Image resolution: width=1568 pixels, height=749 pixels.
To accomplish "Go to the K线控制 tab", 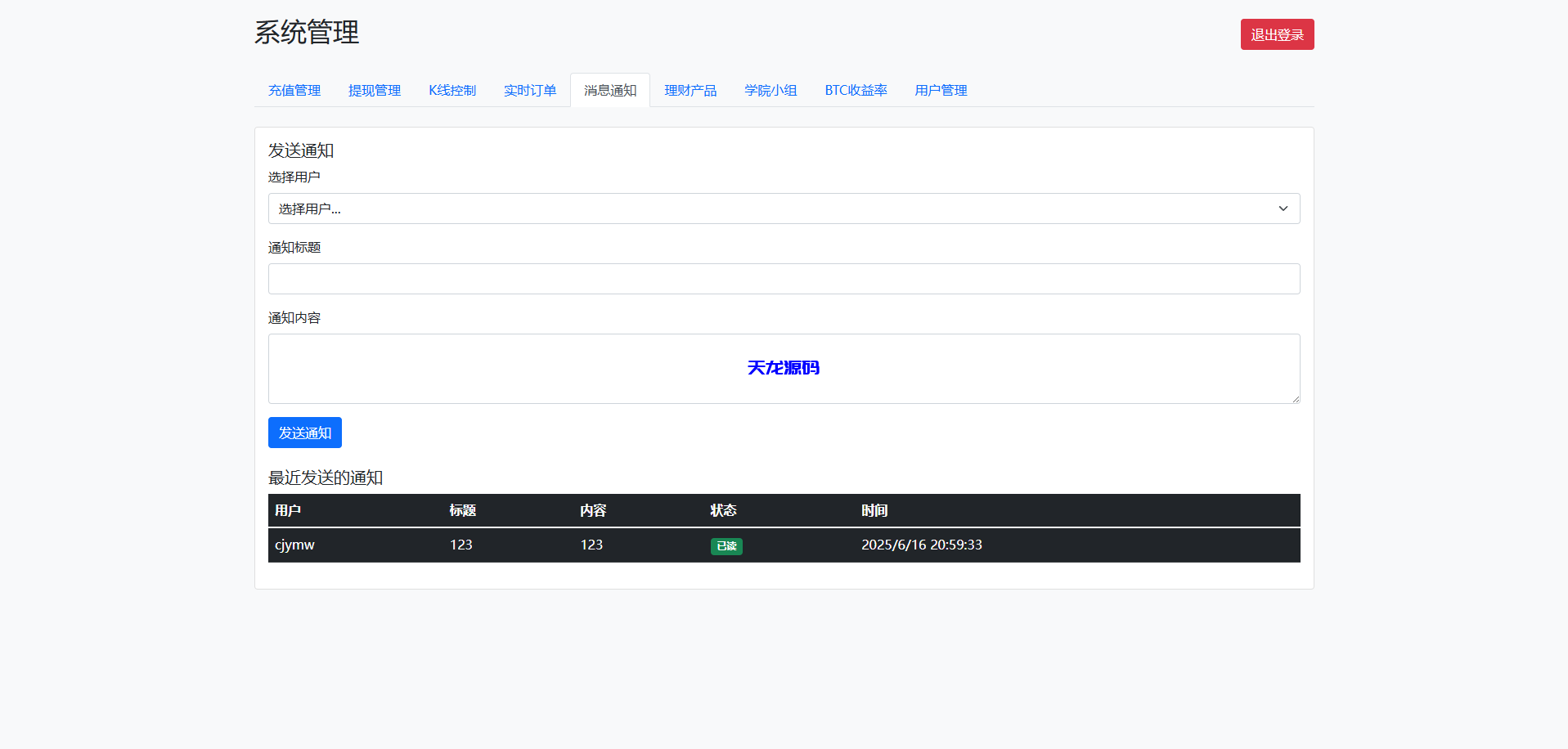I will tap(452, 91).
